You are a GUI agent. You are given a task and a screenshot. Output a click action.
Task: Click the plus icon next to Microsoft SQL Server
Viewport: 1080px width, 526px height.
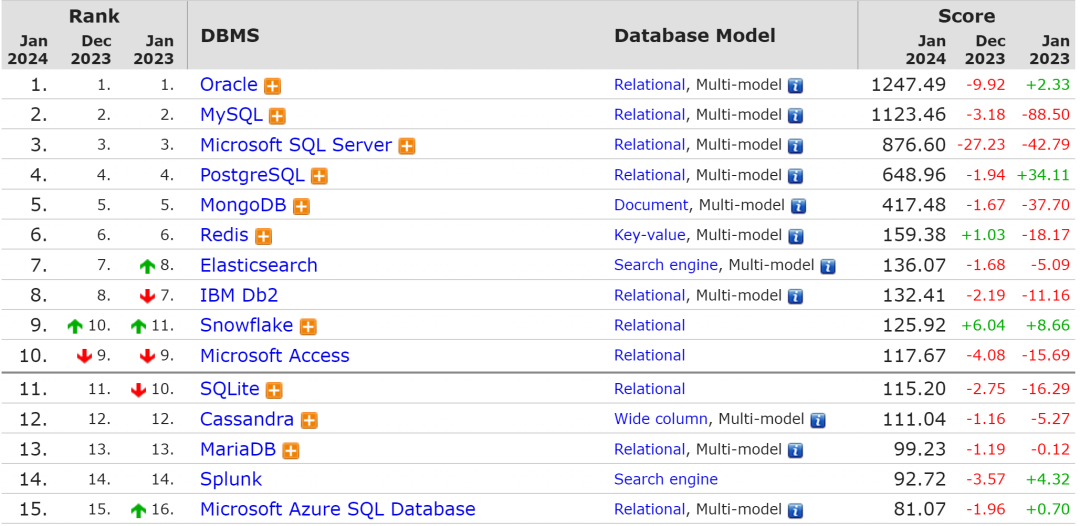[407, 146]
